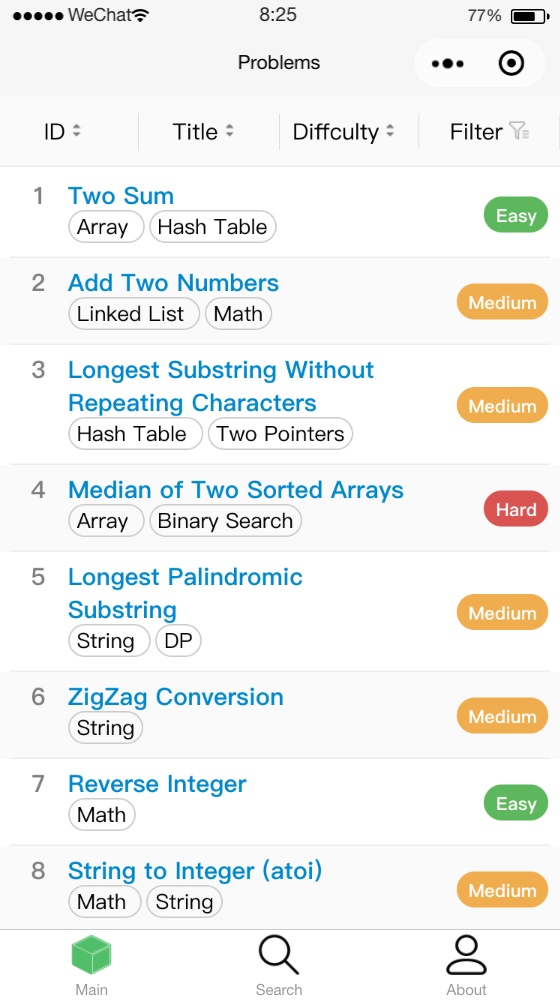Tap the green Easy badge on Reverse Integer
The image size is (560, 1000).
tap(516, 803)
